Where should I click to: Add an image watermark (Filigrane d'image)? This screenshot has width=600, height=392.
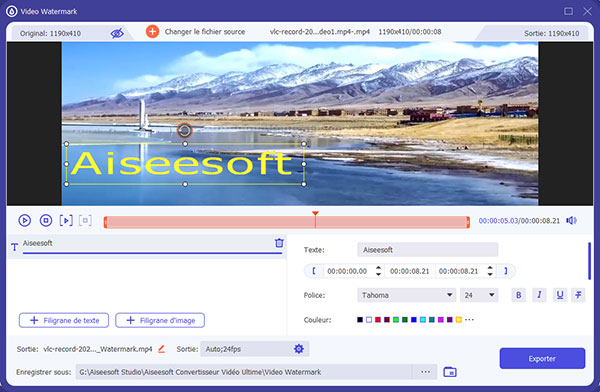(160, 320)
